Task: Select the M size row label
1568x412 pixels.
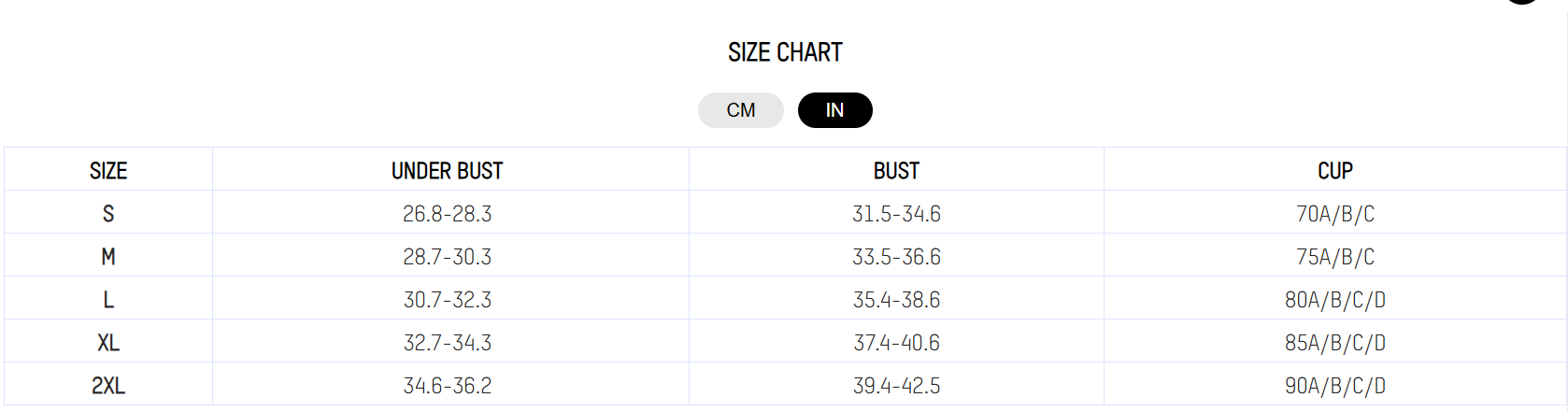Action: [x=108, y=257]
